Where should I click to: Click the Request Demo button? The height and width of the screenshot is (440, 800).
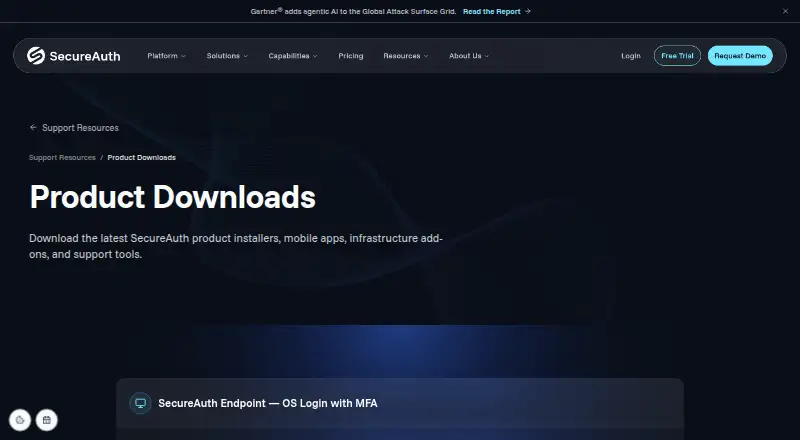tap(740, 56)
